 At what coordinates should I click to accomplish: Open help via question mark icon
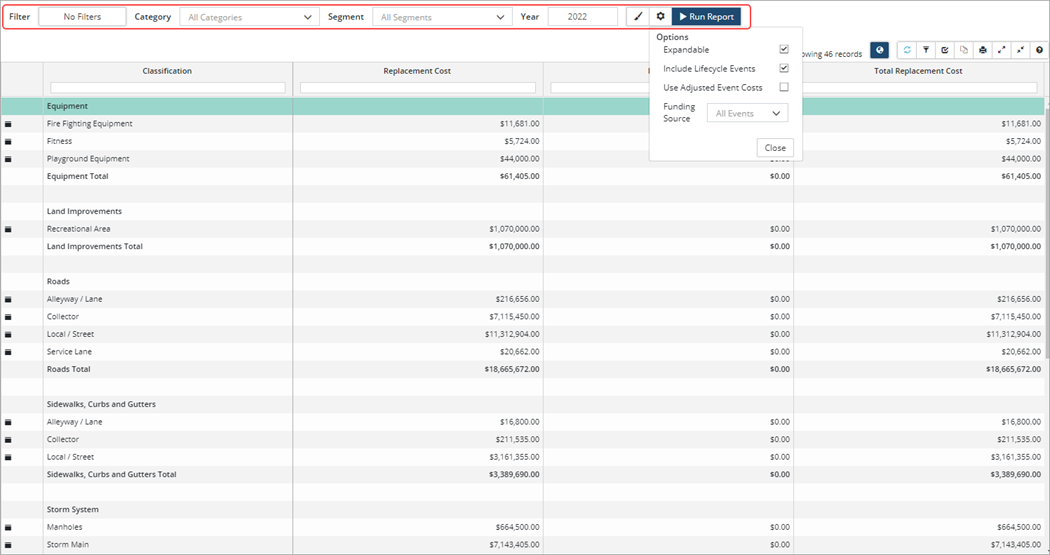point(1039,50)
